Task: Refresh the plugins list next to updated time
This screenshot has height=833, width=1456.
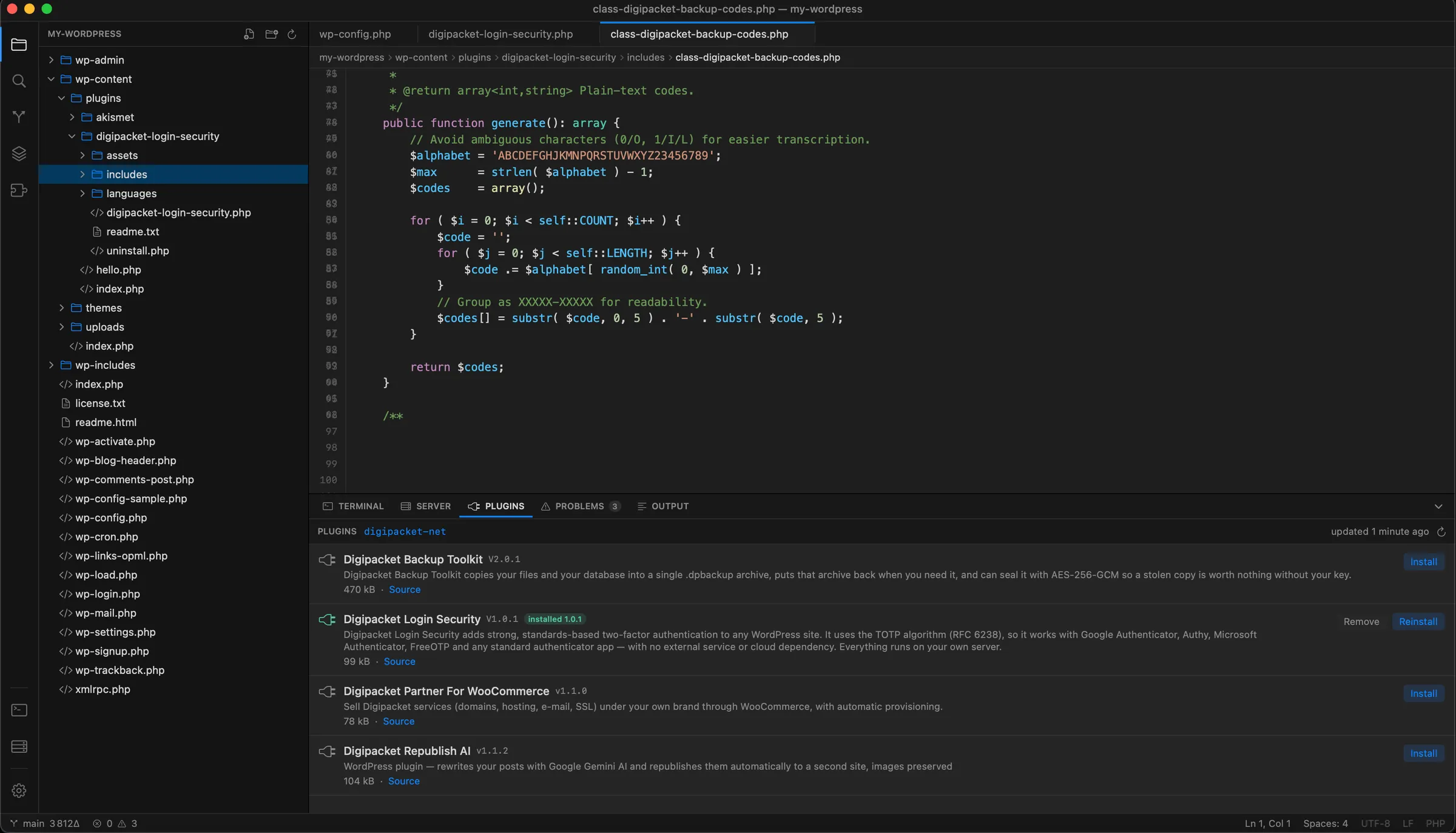Action: [1441, 532]
